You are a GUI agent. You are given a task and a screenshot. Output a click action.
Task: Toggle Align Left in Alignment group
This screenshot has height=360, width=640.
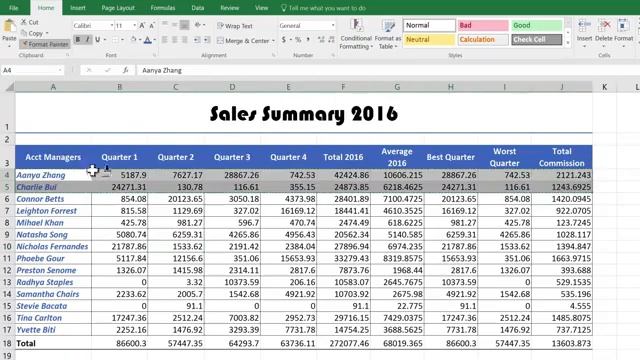164,40
